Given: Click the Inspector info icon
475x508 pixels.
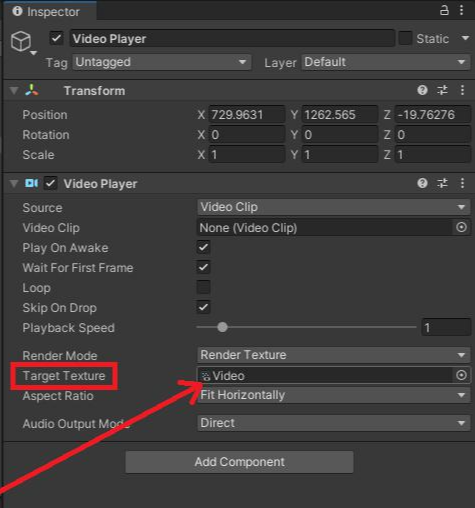Looking at the screenshot, I should 17,11.
